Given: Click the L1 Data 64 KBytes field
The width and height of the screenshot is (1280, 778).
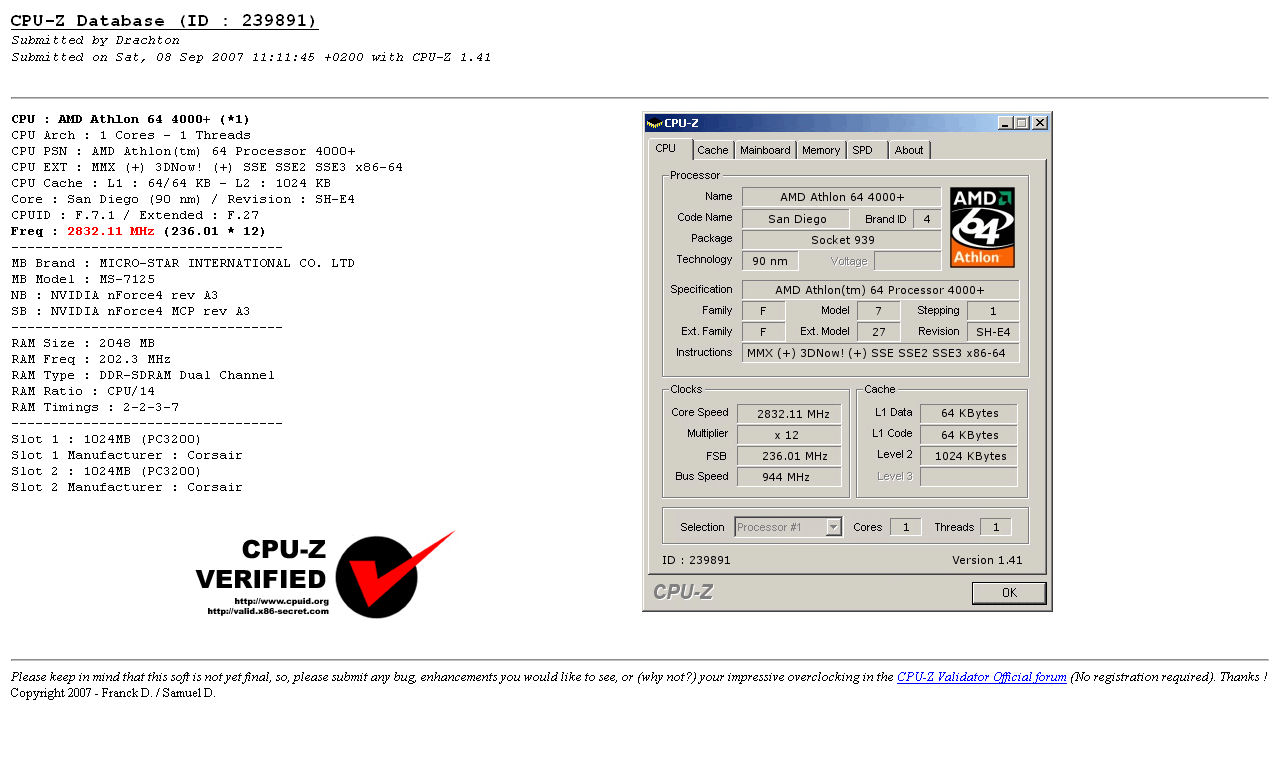Looking at the screenshot, I should coord(968,413).
